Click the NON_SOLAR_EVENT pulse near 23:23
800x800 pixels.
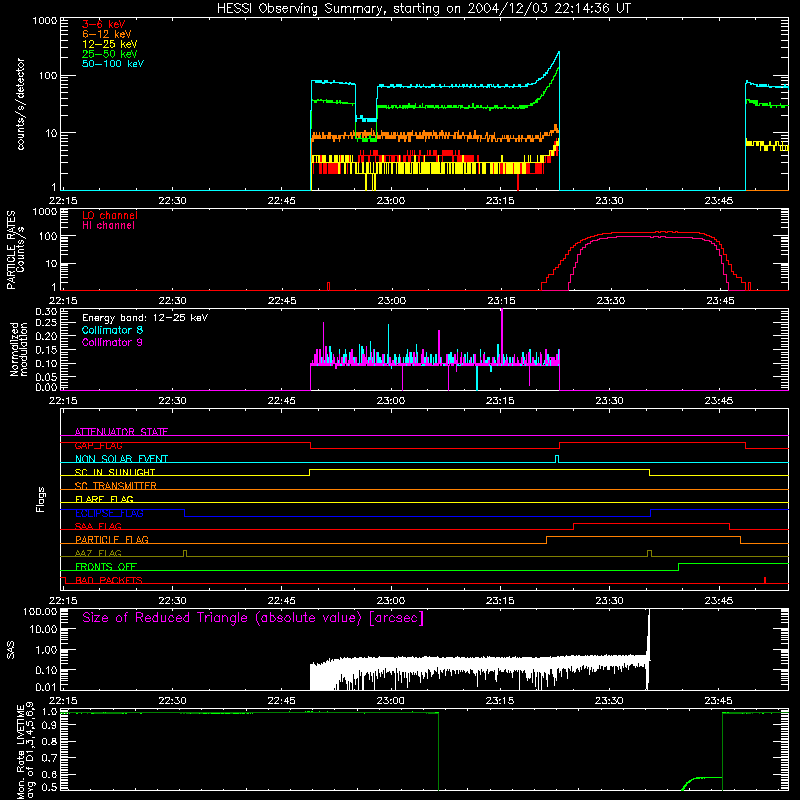[557, 458]
